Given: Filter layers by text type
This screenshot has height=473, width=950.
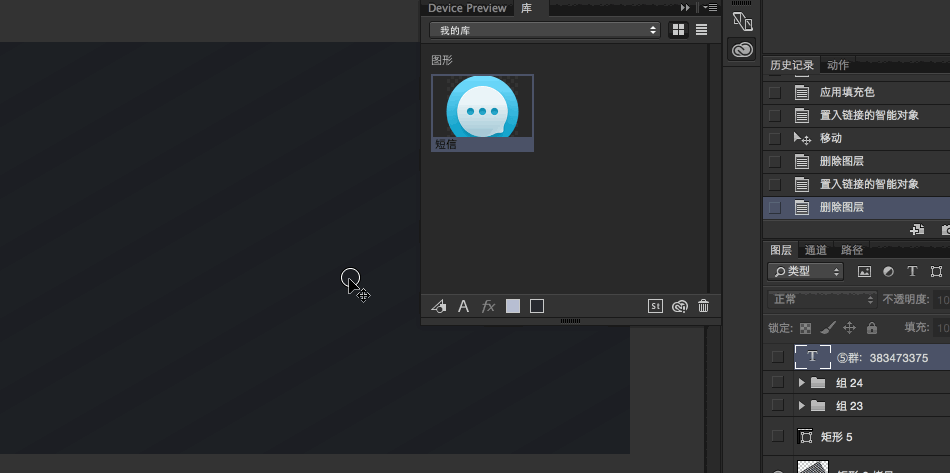Looking at the screenshot, I should 912,271.
